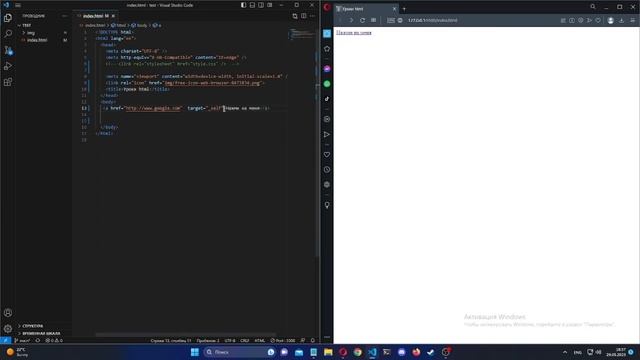Screen dimensions: 640x360
Task: Select index.html in Explorer tree
Action: coord(37,40)
